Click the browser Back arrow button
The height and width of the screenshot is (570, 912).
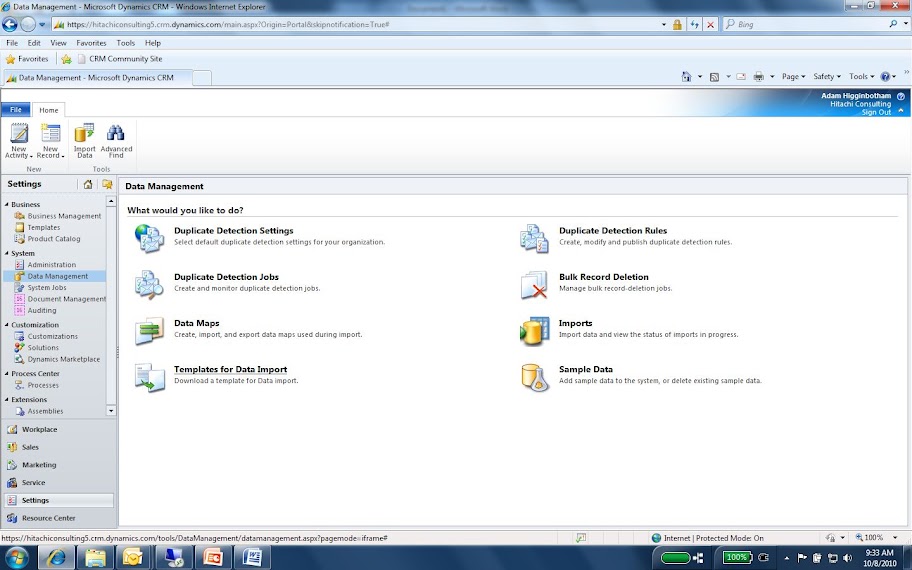coord(9,24)
